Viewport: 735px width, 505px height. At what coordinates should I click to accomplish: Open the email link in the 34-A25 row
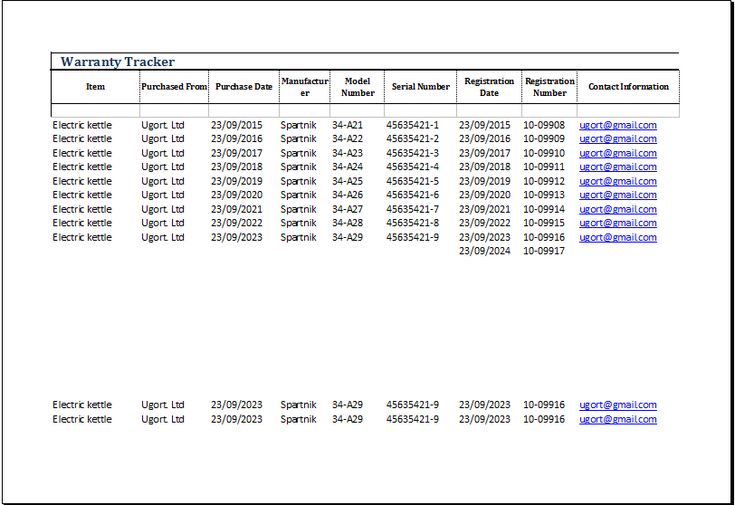(x=618, y=181)
